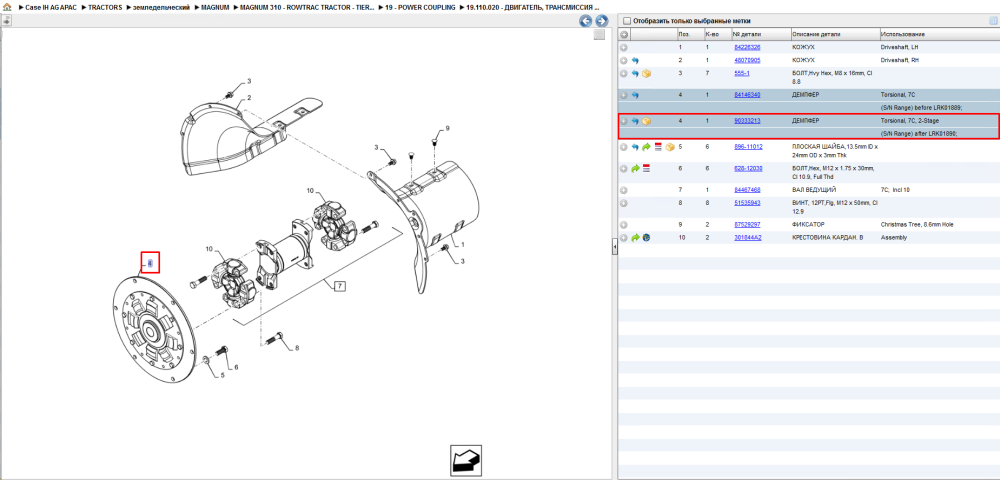Expand plus button for part 84226326
Image resolution: width=1000 pixels, height=480 pixels.
(x=624, y=48)
